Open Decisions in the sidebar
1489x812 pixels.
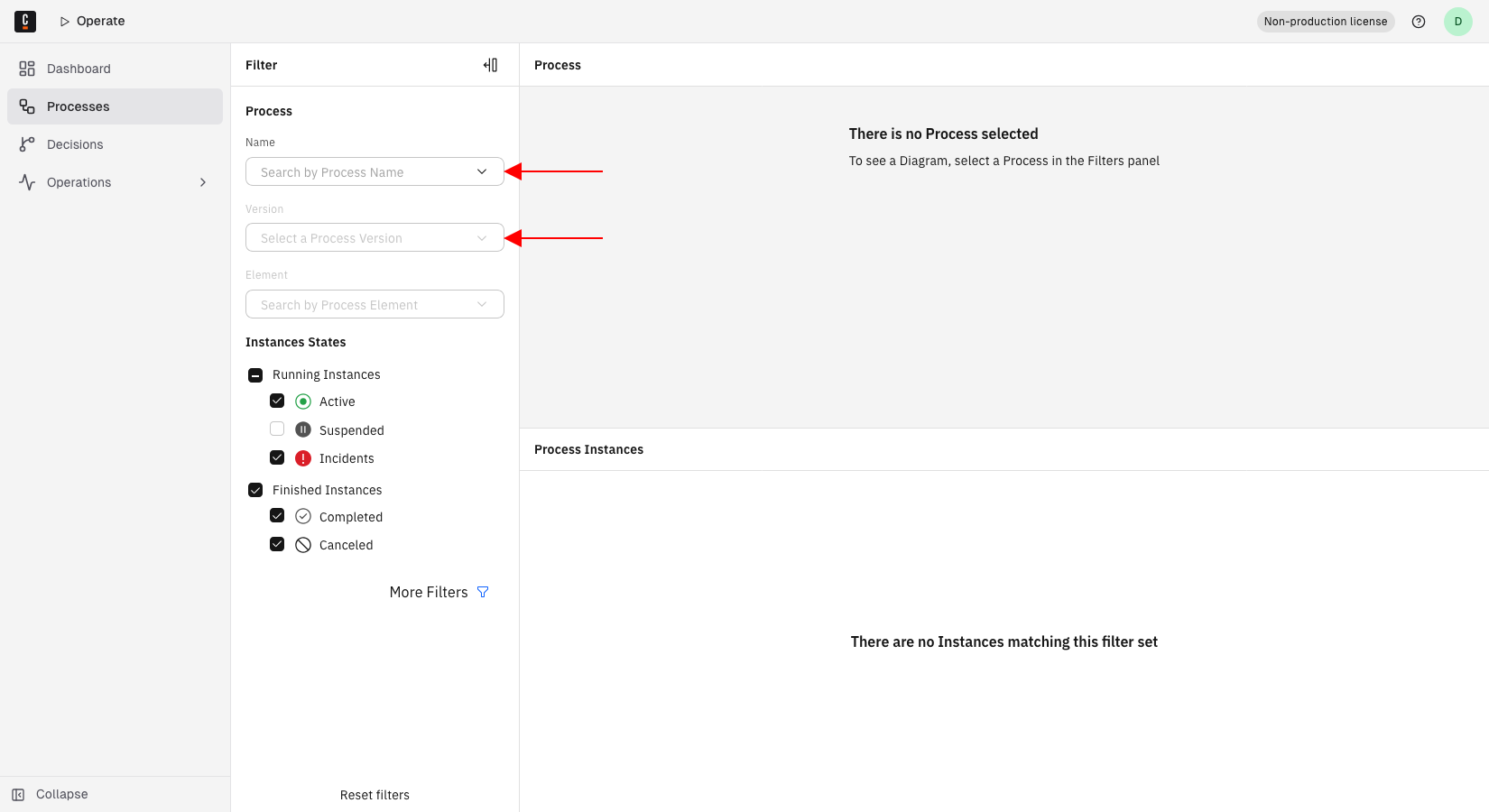point(115,144)
